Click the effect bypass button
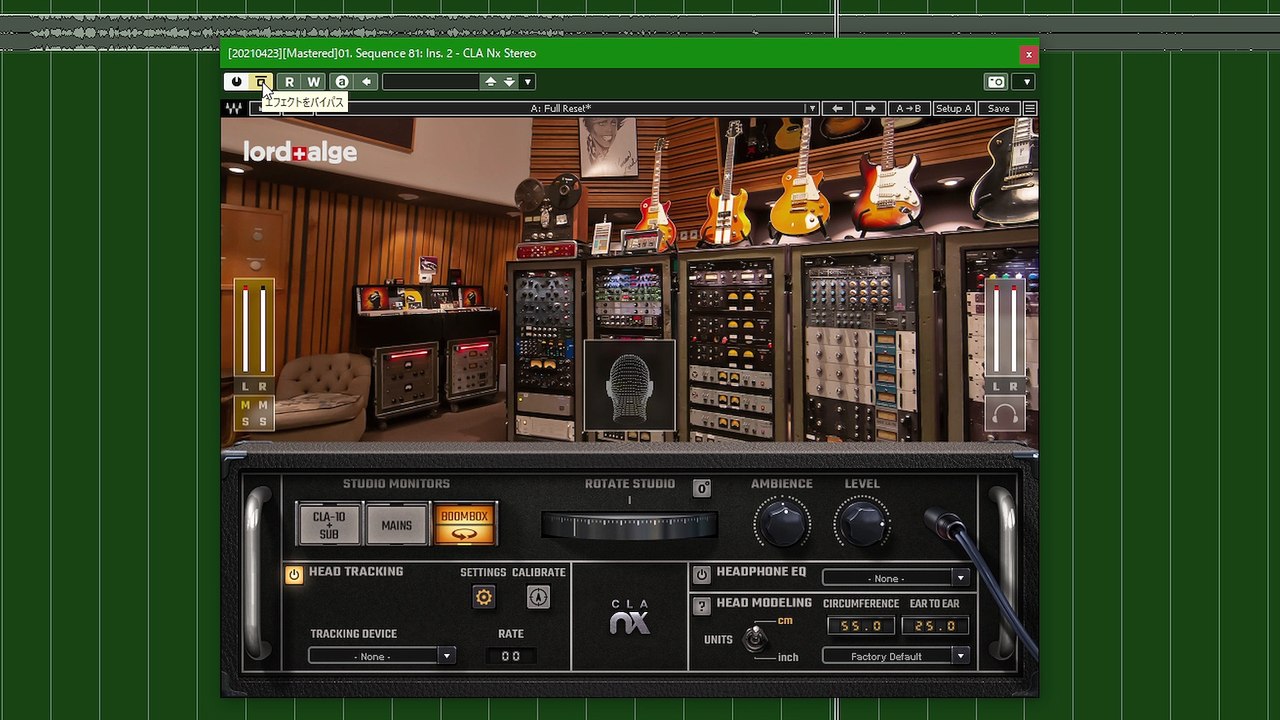Screen dimensions: 1280x720 coord(261,82)
